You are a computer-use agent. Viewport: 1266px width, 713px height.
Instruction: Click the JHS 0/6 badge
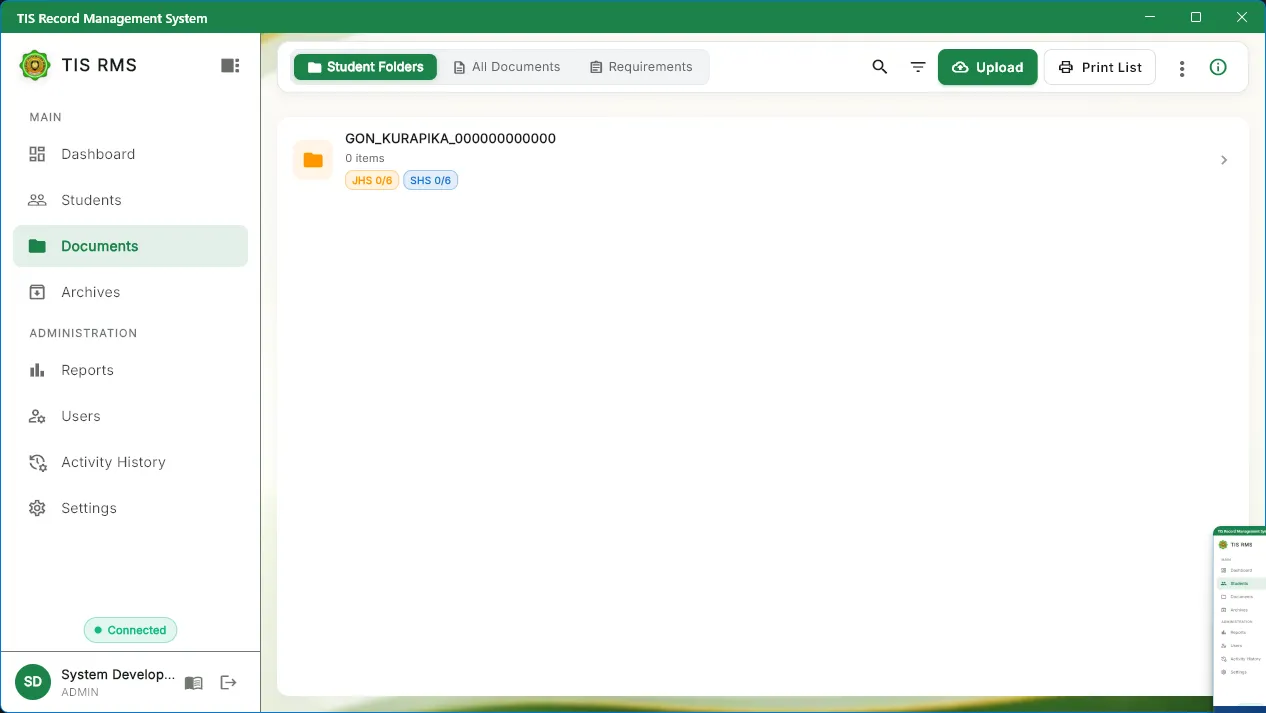pos(372,181)
